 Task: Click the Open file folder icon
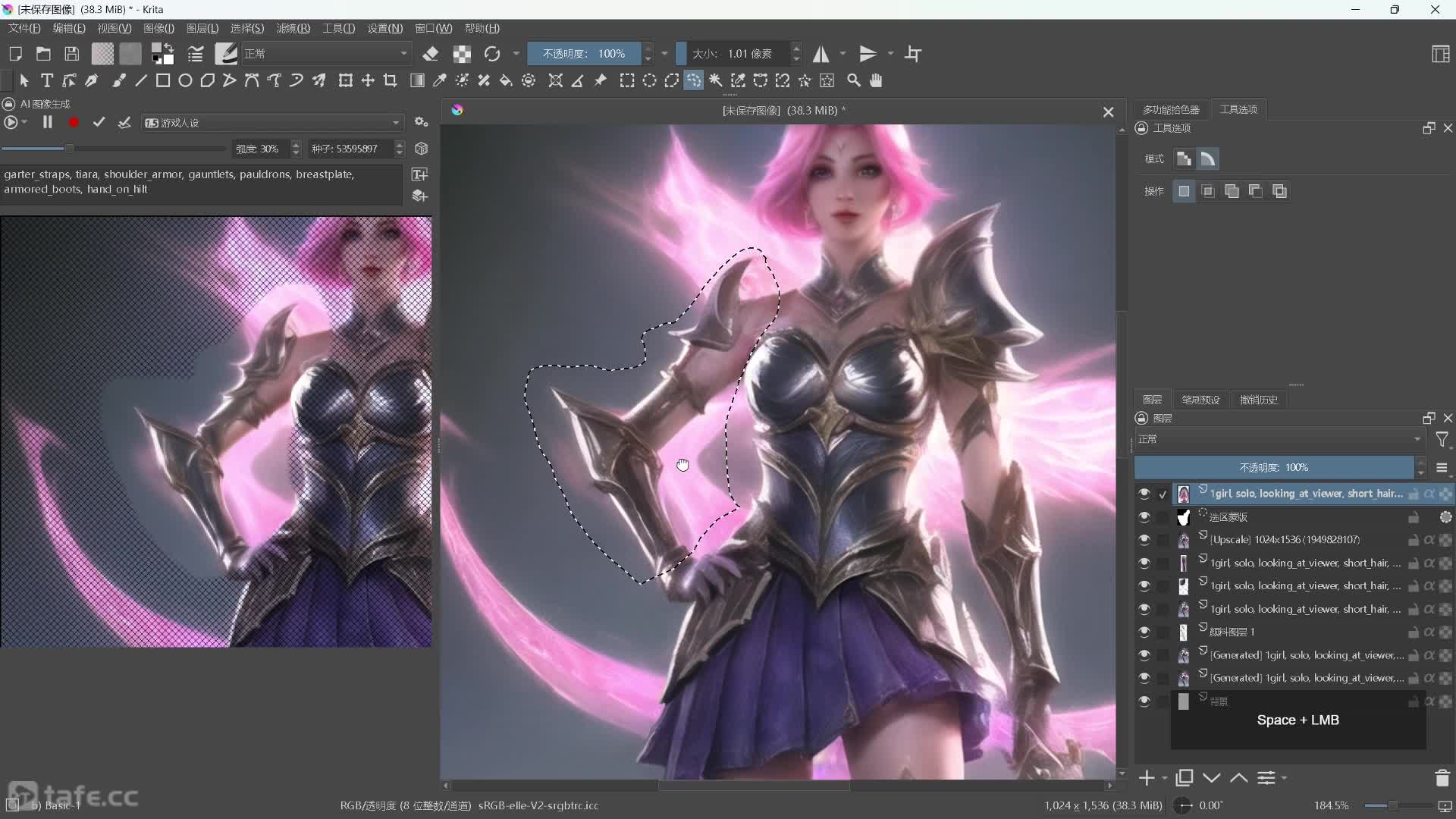pos(43,54)
